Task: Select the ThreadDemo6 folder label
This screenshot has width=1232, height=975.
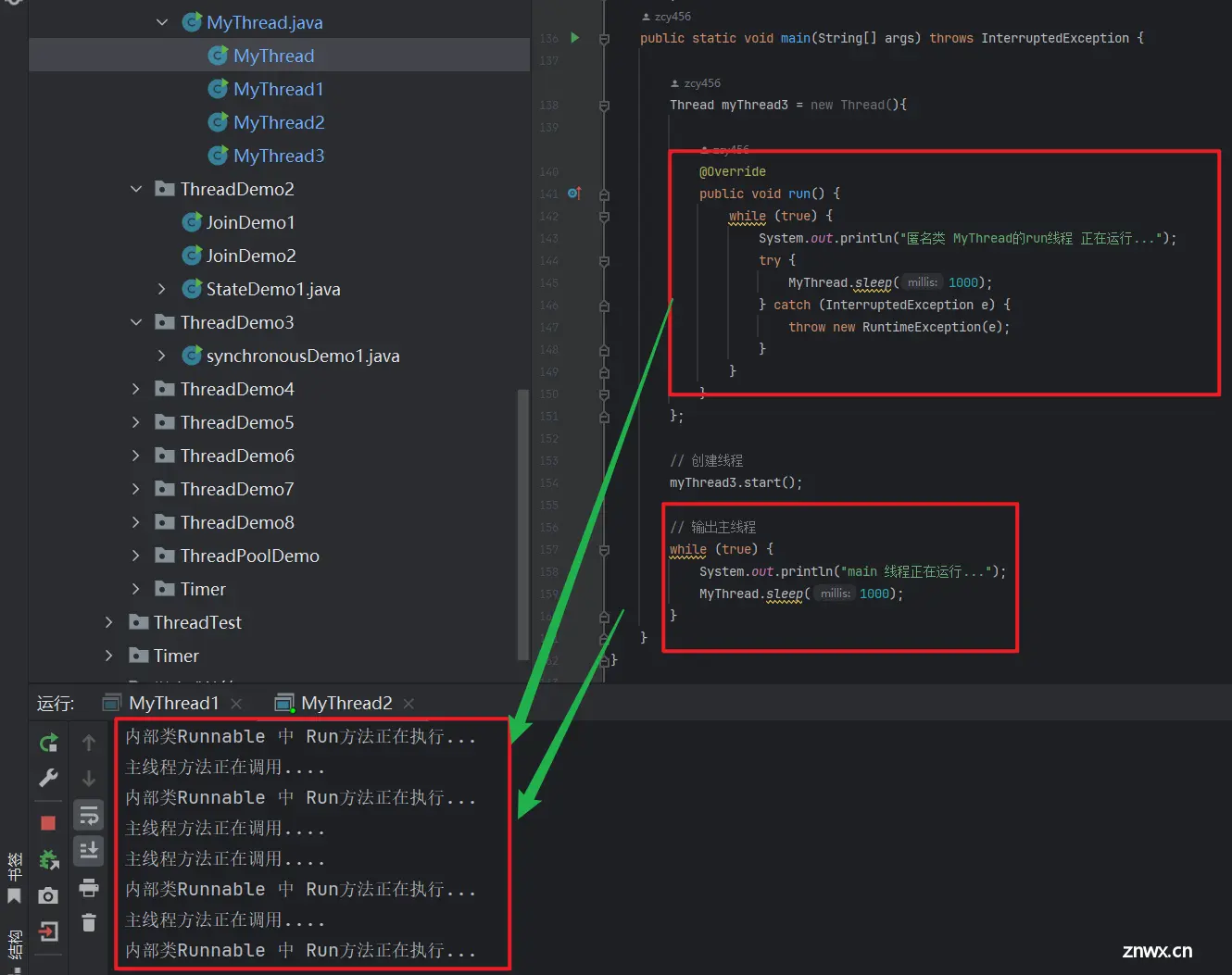Action: 237,456
